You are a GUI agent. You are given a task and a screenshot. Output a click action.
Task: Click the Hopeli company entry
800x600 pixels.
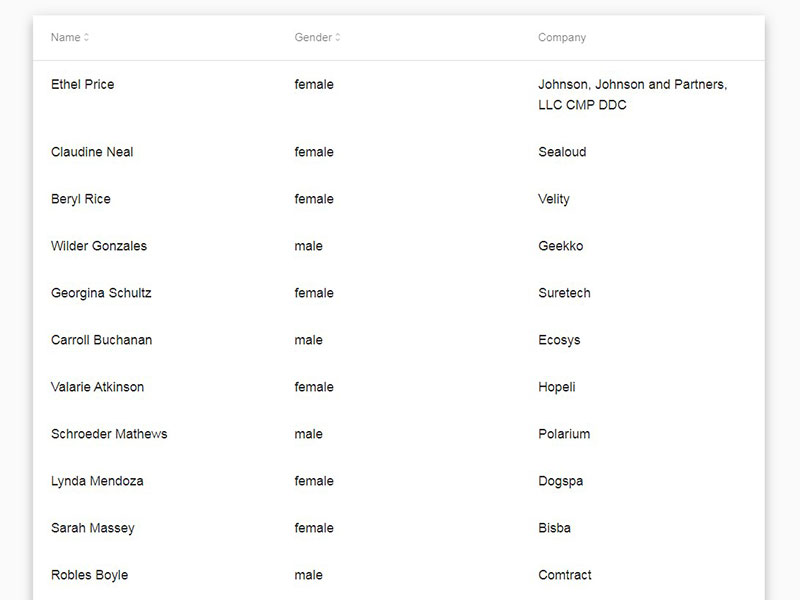pyautogui.click(x=556, y=387)
